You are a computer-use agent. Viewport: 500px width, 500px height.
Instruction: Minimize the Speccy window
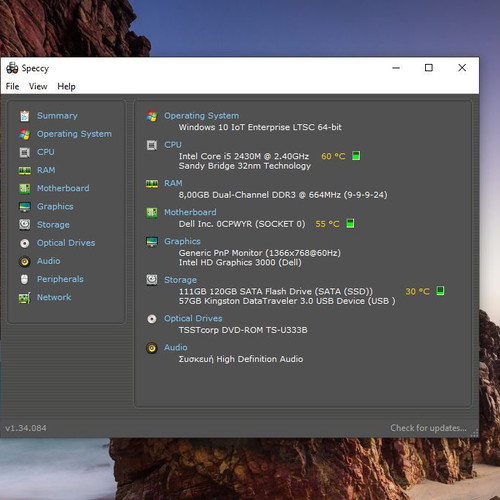coord(396,68)
